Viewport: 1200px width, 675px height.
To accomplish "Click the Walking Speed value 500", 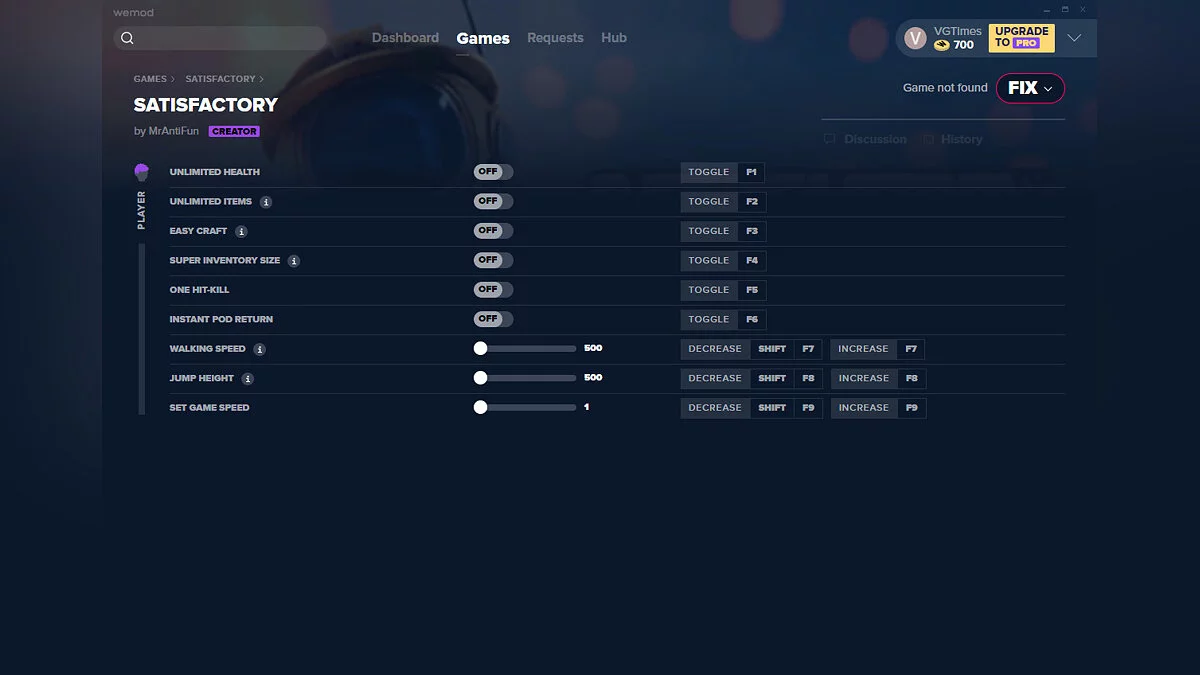I will click(x=593, y=348).
